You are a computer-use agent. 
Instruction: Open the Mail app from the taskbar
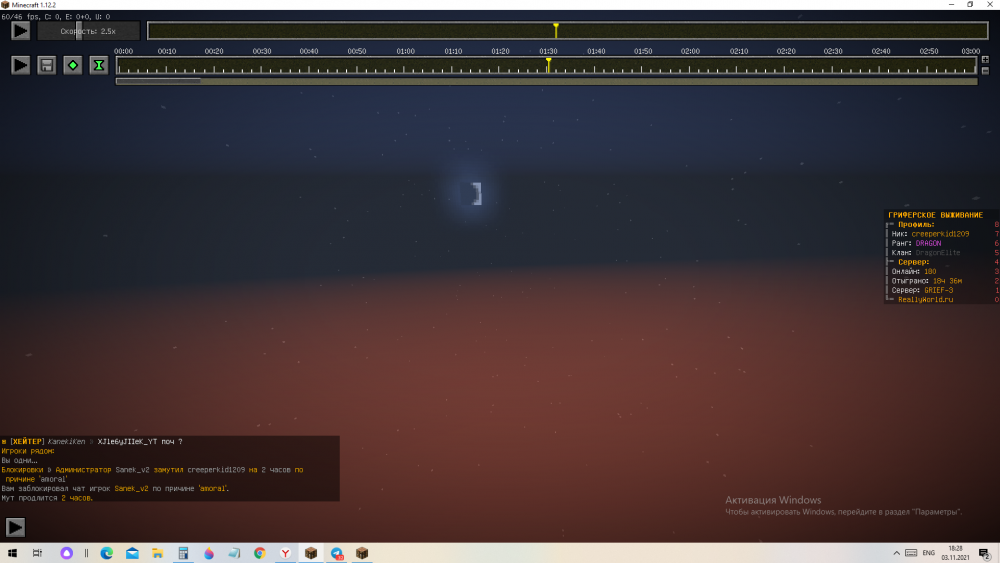[132, 553]
